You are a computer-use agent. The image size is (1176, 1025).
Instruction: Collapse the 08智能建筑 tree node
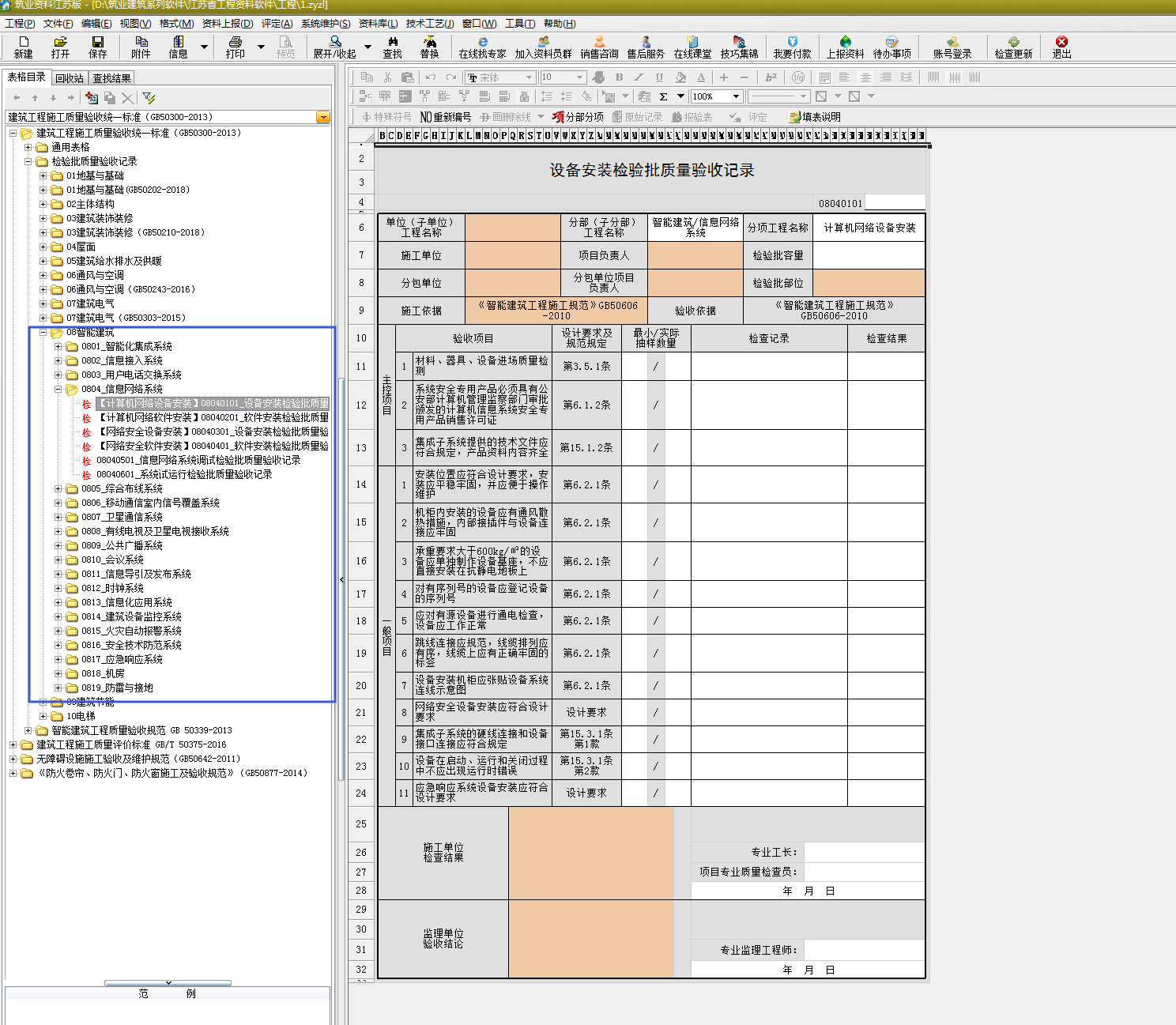[x=43, y=333]
